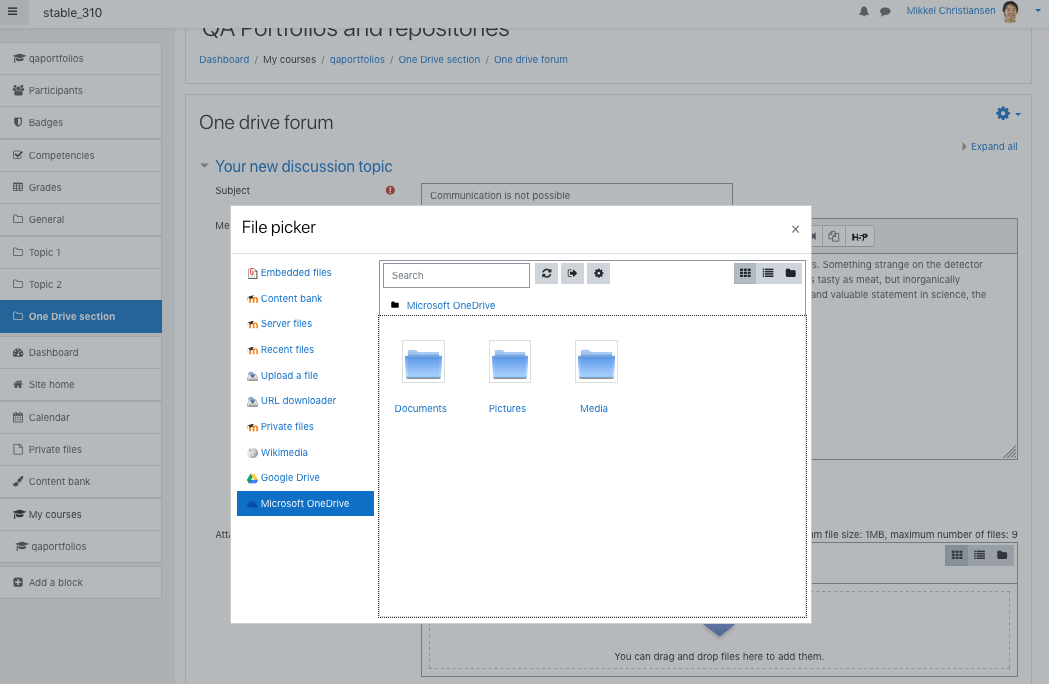Open Competencies in sidebar
This screenshot has width=1049, height=684.
click(80, 155)
